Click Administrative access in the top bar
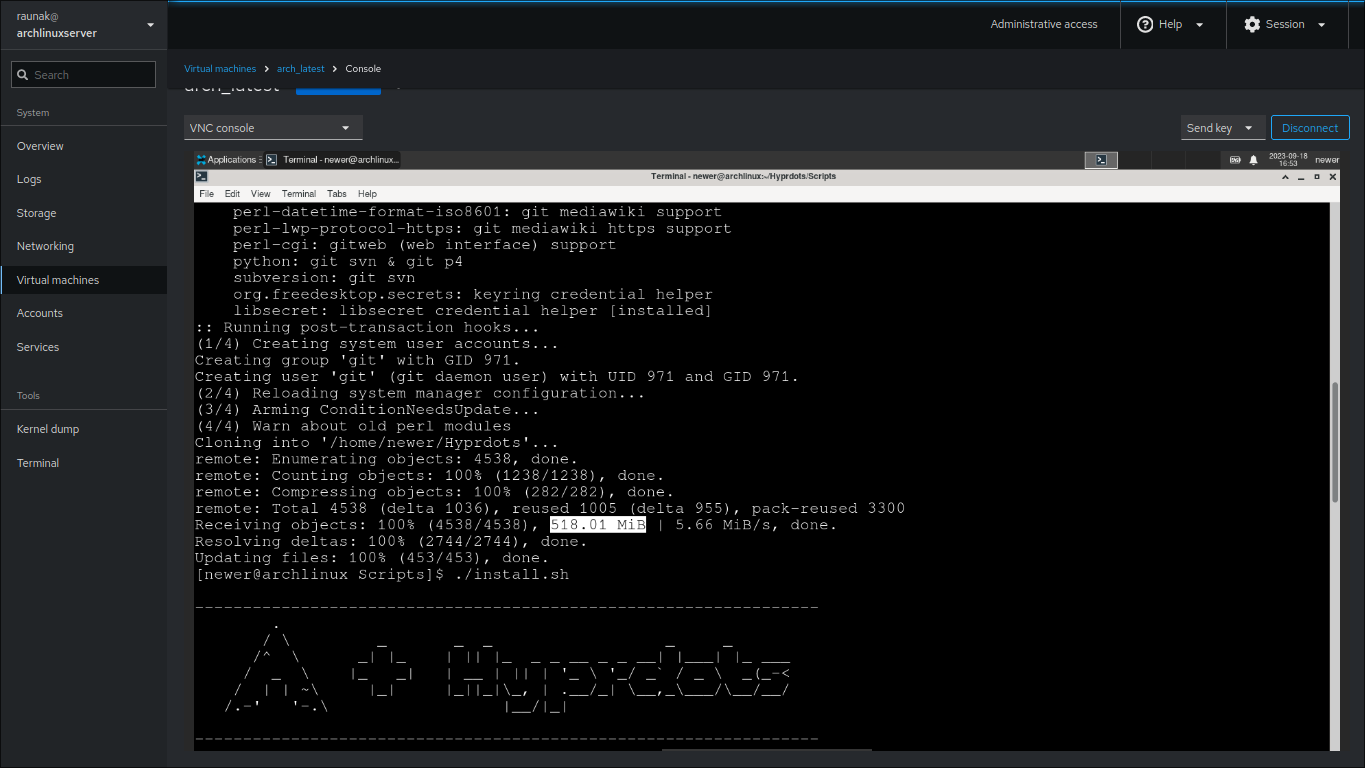1365x768 pixels. (1044, 24)
